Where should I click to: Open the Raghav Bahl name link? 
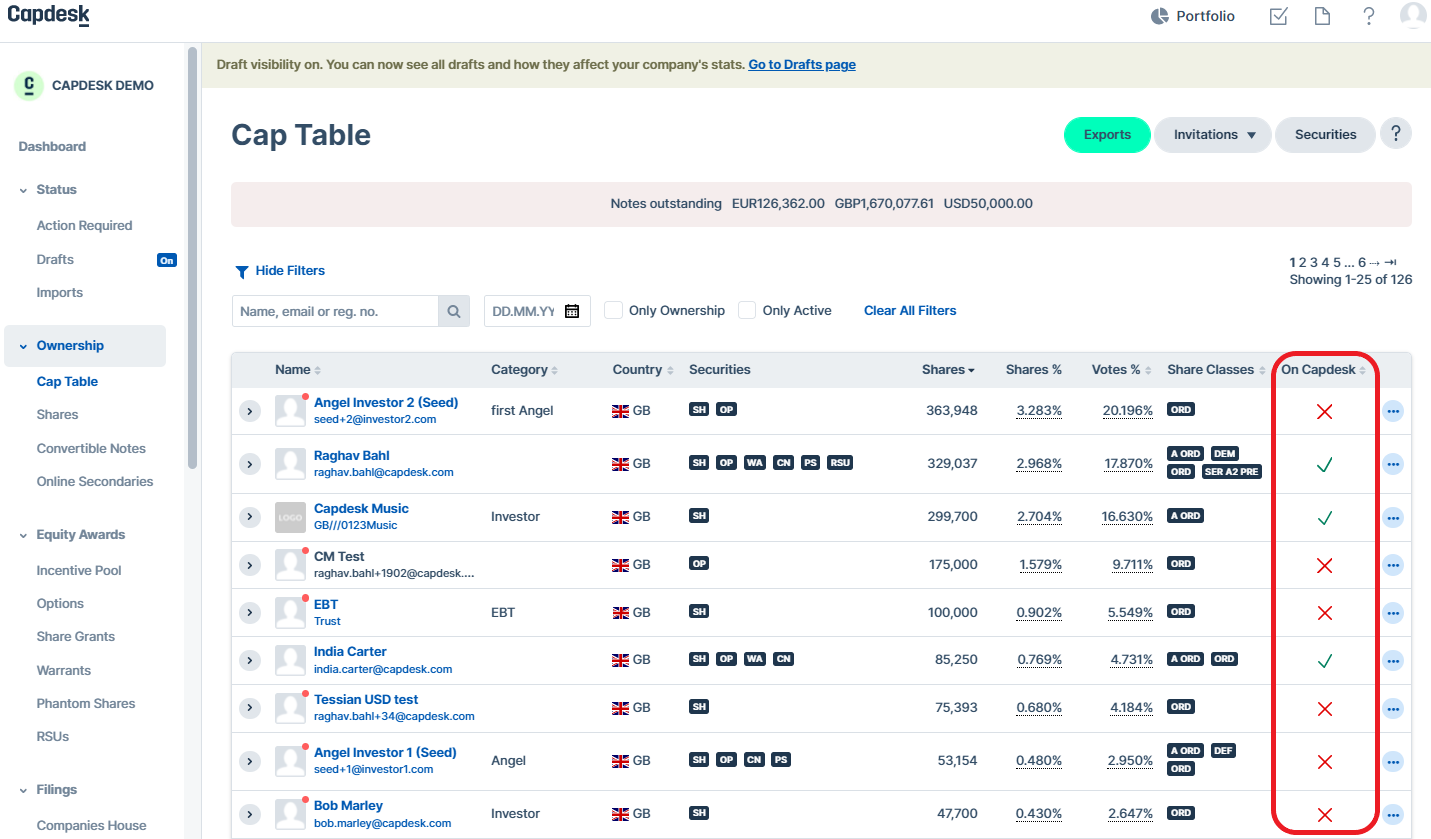click(352, 456)
